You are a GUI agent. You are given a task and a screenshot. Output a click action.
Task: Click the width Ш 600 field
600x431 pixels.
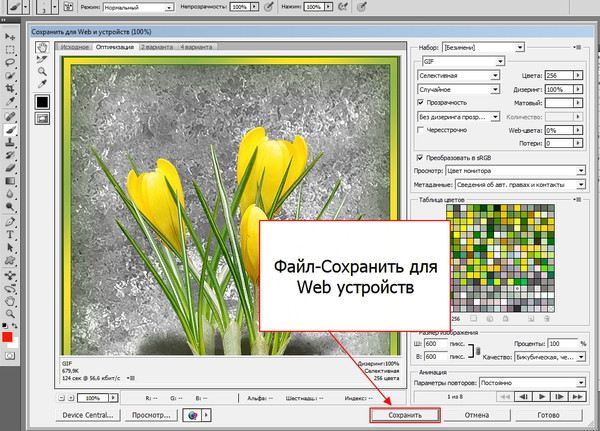(436, 344)
